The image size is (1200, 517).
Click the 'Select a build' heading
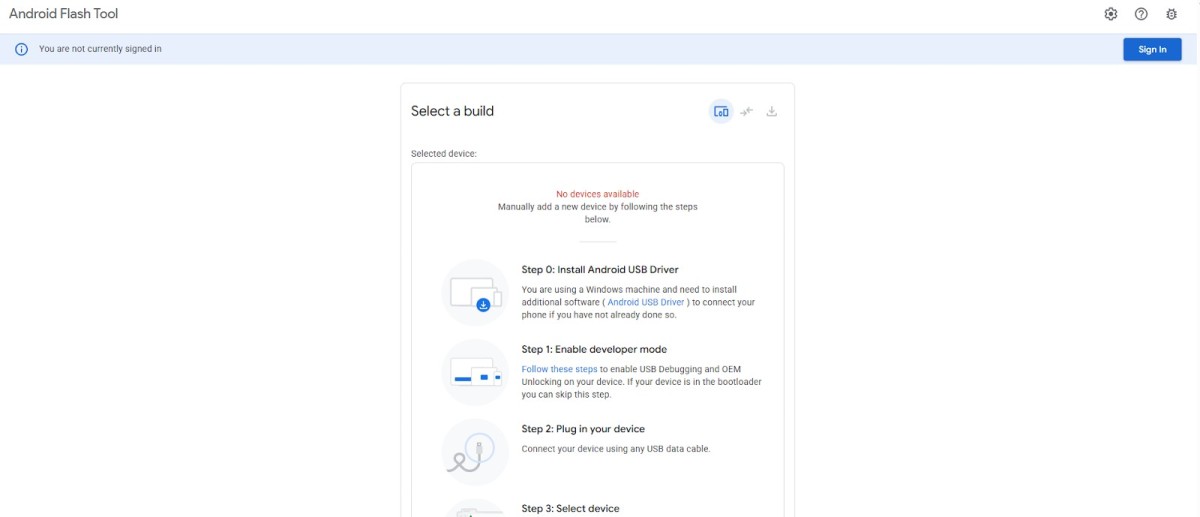tap(452, 111)
